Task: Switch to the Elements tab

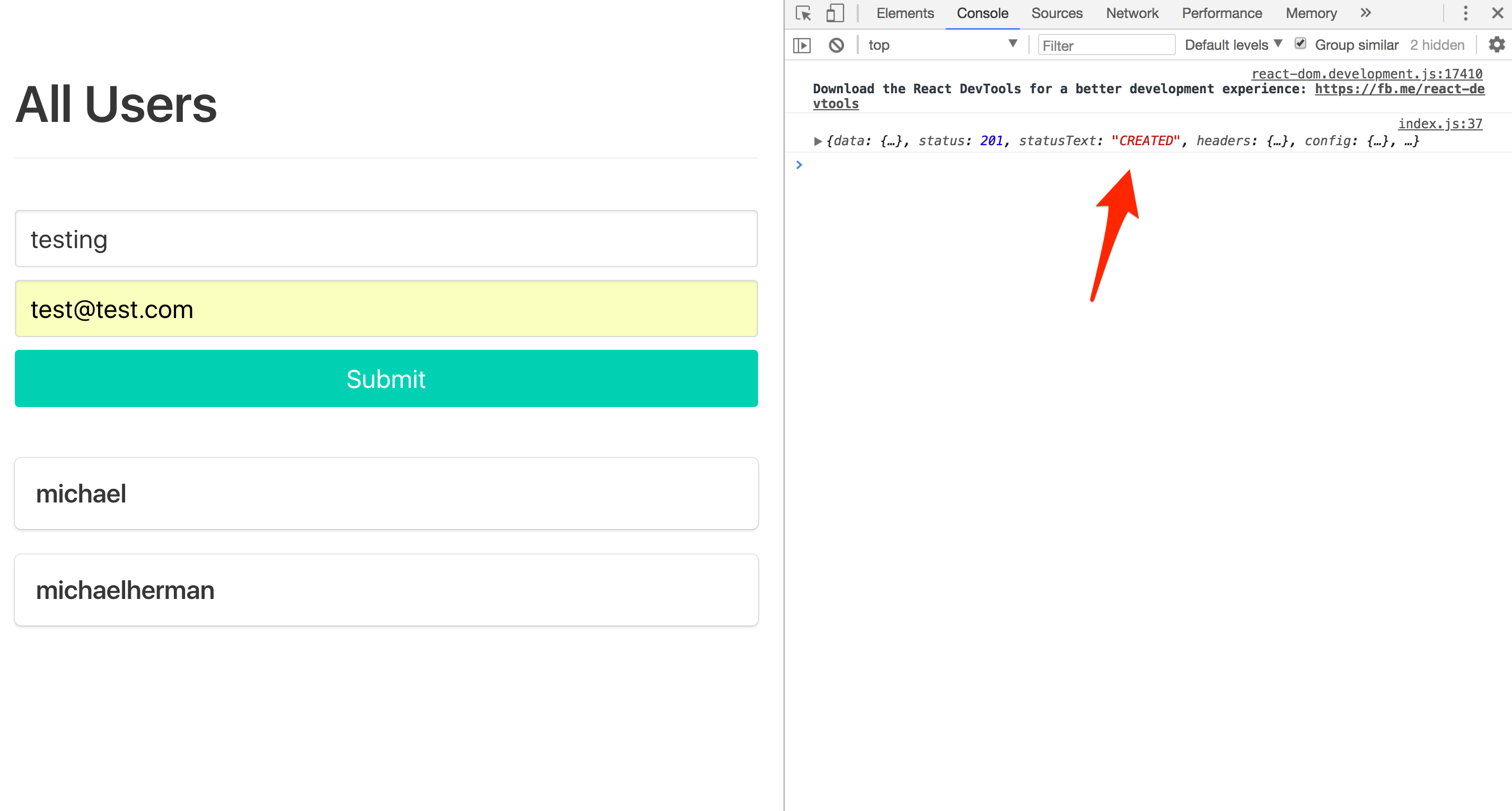Action: click(x=904, y=13)
